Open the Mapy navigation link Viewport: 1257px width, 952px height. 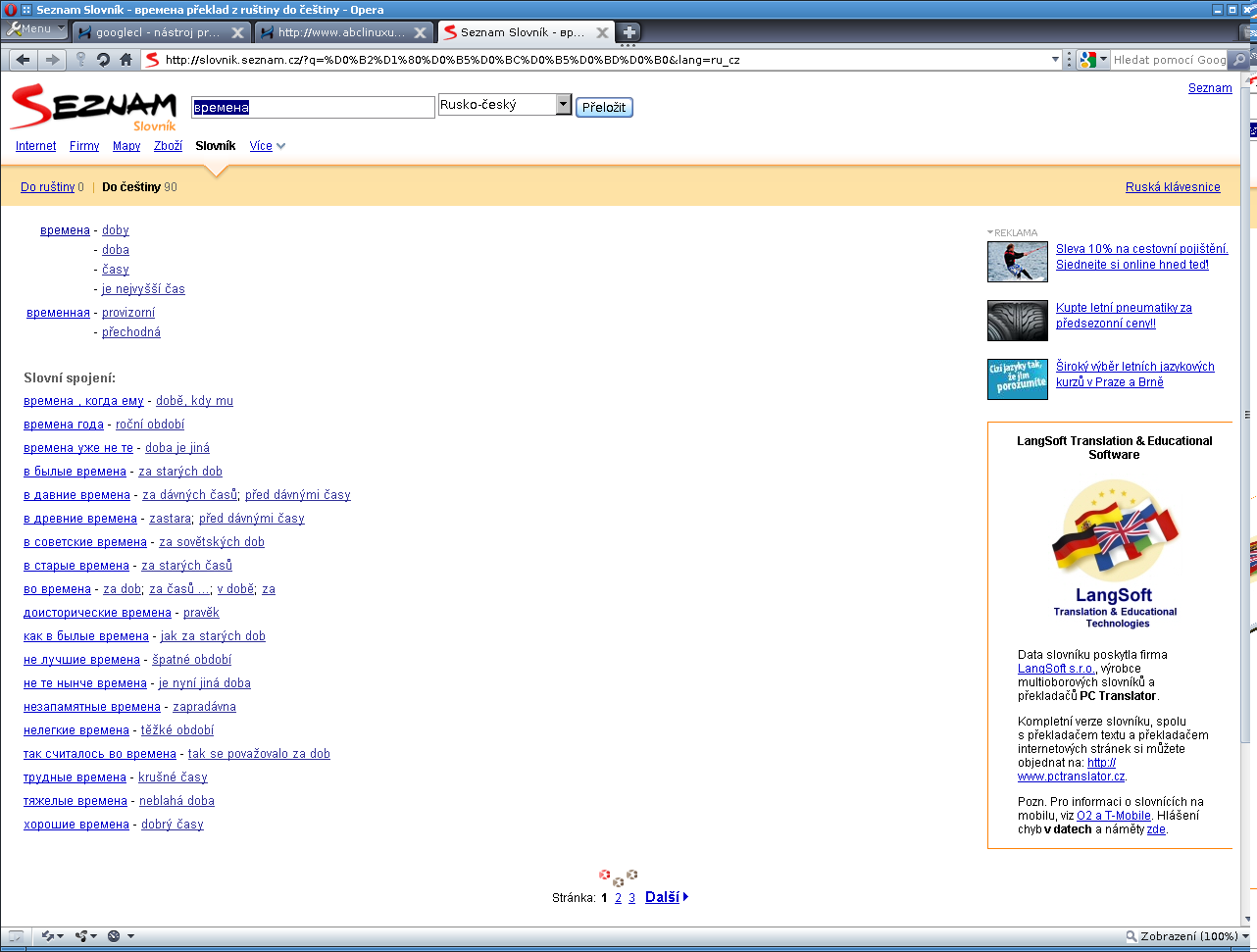click(x=126, y=146)
